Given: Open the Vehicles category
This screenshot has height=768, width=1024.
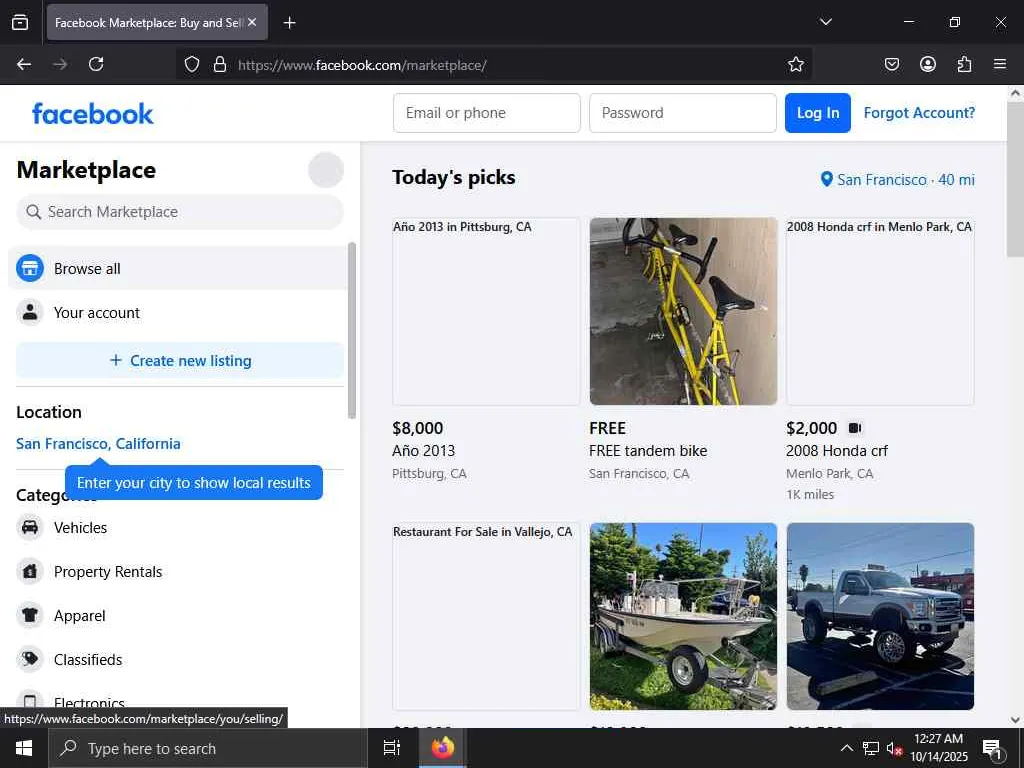Looking at the screenshot, I should pos(178,528).
